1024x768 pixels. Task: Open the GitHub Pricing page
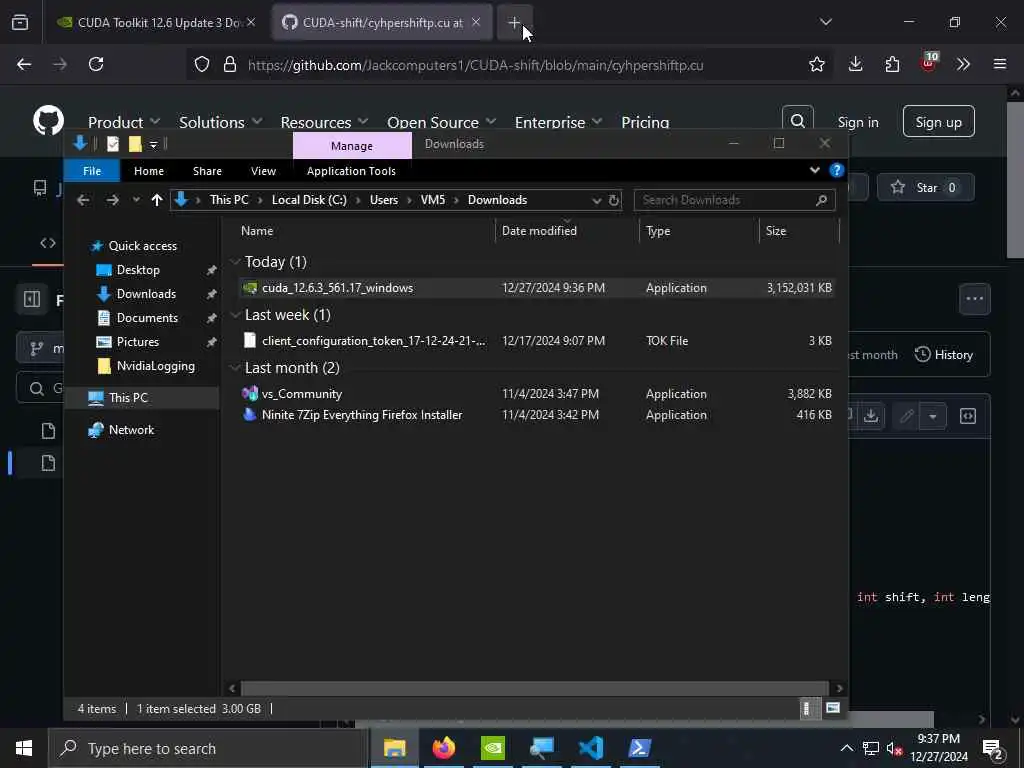[645, 122]
